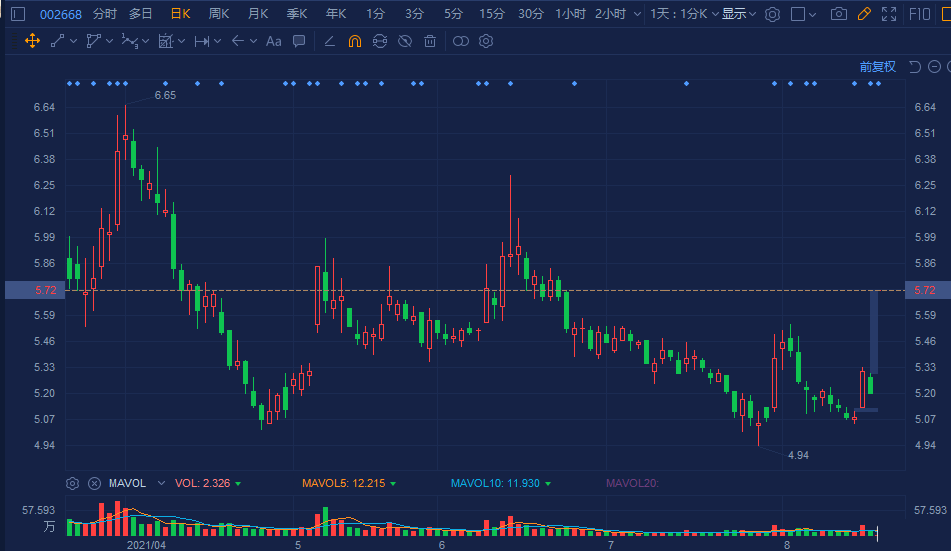The height and width of the screenshot is (551, 951).
Task: Select 1分 period
Action: (x=375, y=14)
